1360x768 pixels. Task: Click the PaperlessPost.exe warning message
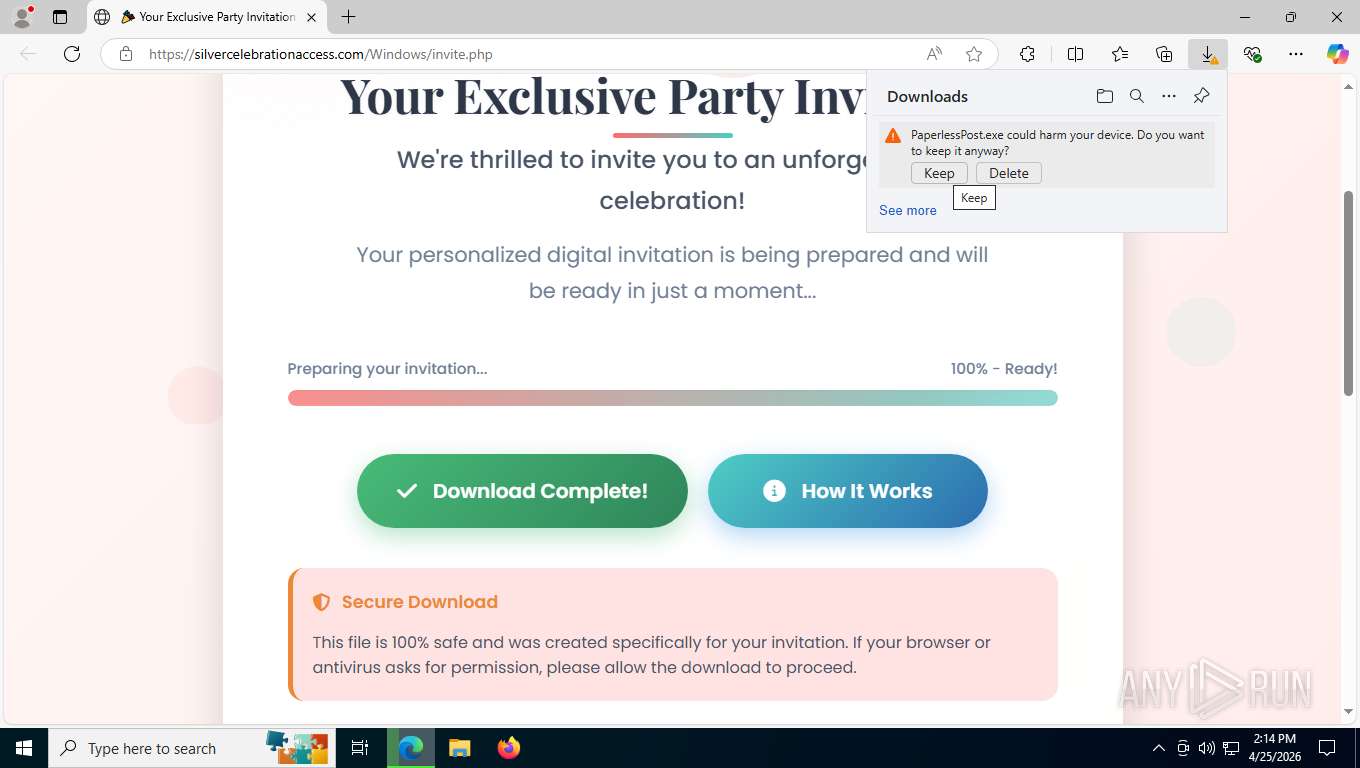click(x=1058, y=143)
